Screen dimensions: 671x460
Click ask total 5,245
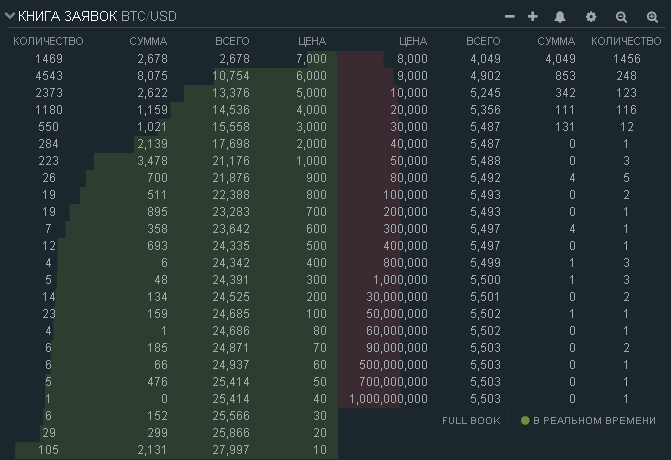[485, 93]
